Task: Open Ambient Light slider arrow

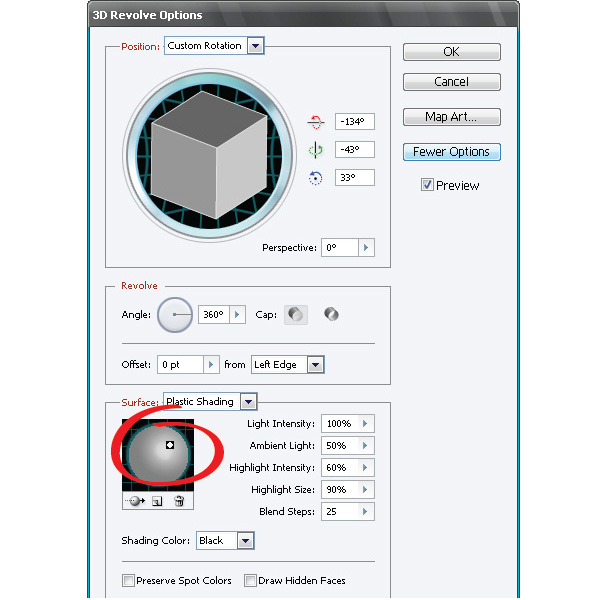Action: tap(365, 445)
